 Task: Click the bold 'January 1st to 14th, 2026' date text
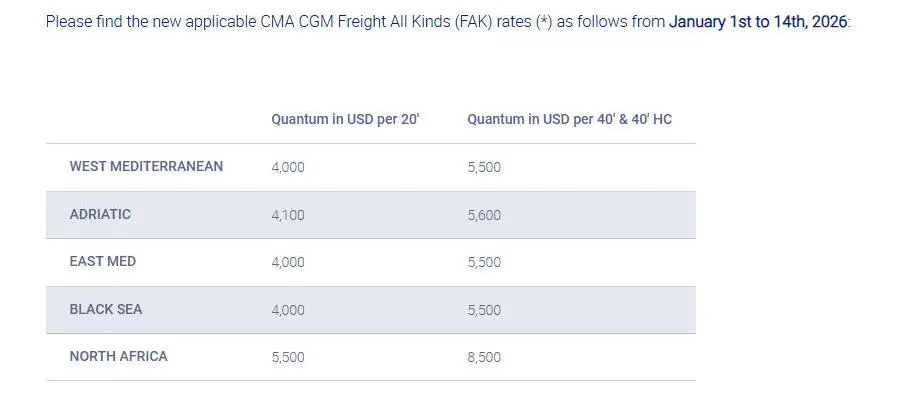759,21
